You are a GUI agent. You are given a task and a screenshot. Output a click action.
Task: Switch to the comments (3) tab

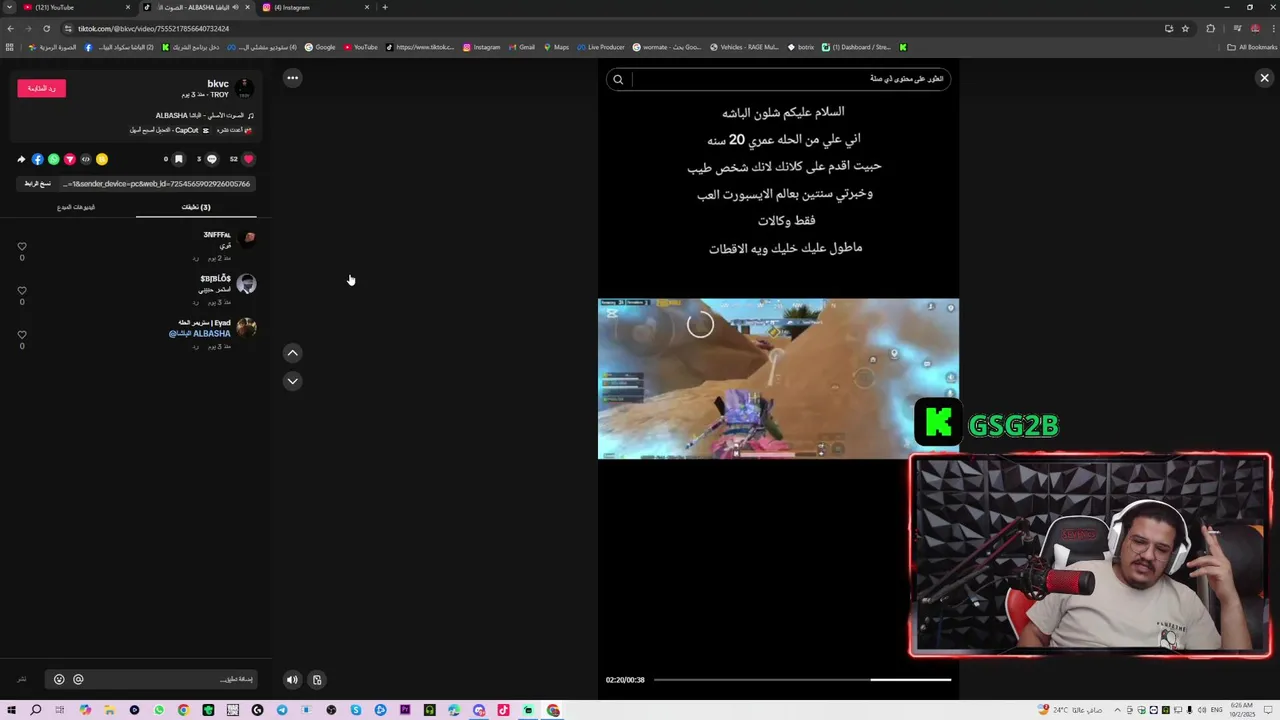pyautogui.click(x=196, y=207)
